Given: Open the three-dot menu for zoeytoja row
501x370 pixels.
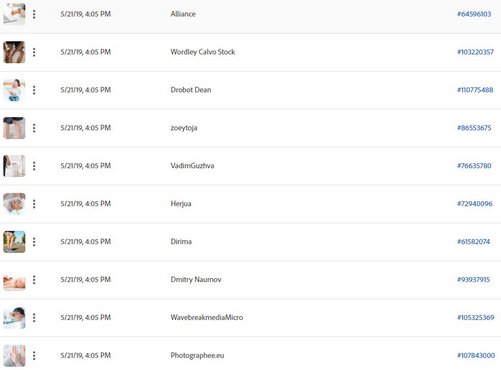Looking at the screenshot, I should [34, 128].
